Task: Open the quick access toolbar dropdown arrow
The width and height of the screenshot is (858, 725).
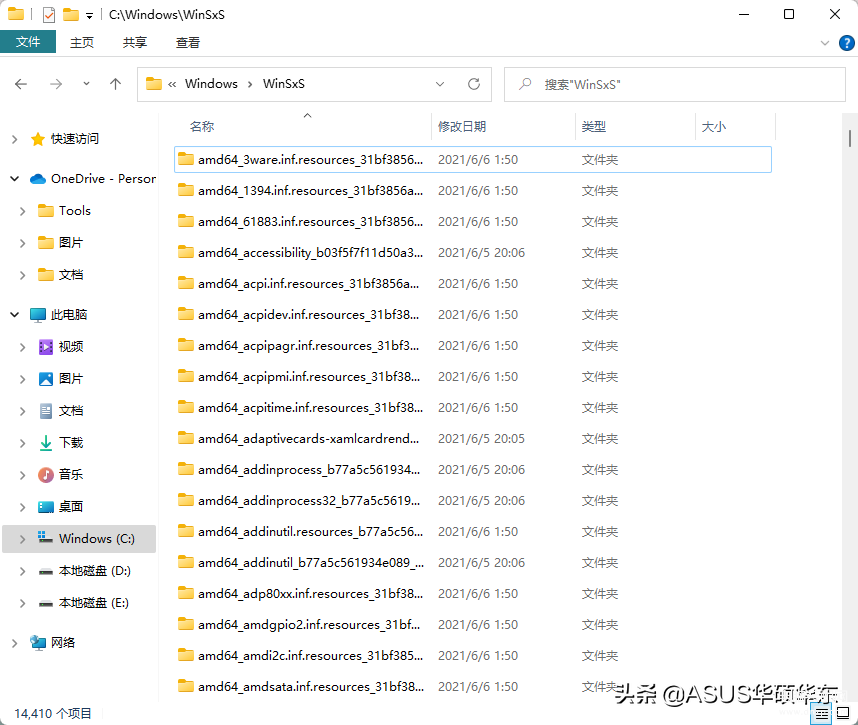Action: coord(89,16)
